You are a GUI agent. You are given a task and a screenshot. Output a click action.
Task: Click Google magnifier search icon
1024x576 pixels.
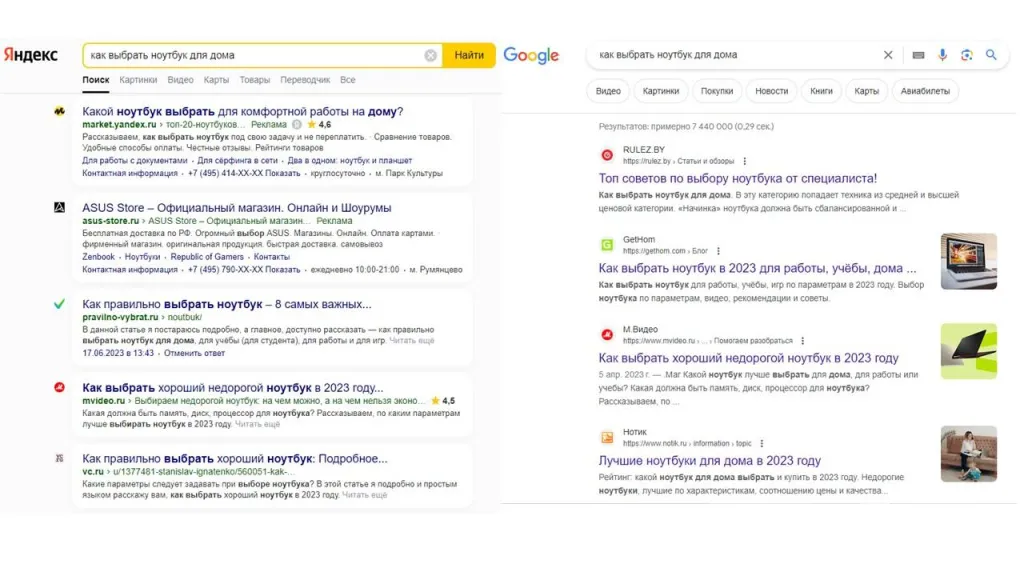pos(991,55)
